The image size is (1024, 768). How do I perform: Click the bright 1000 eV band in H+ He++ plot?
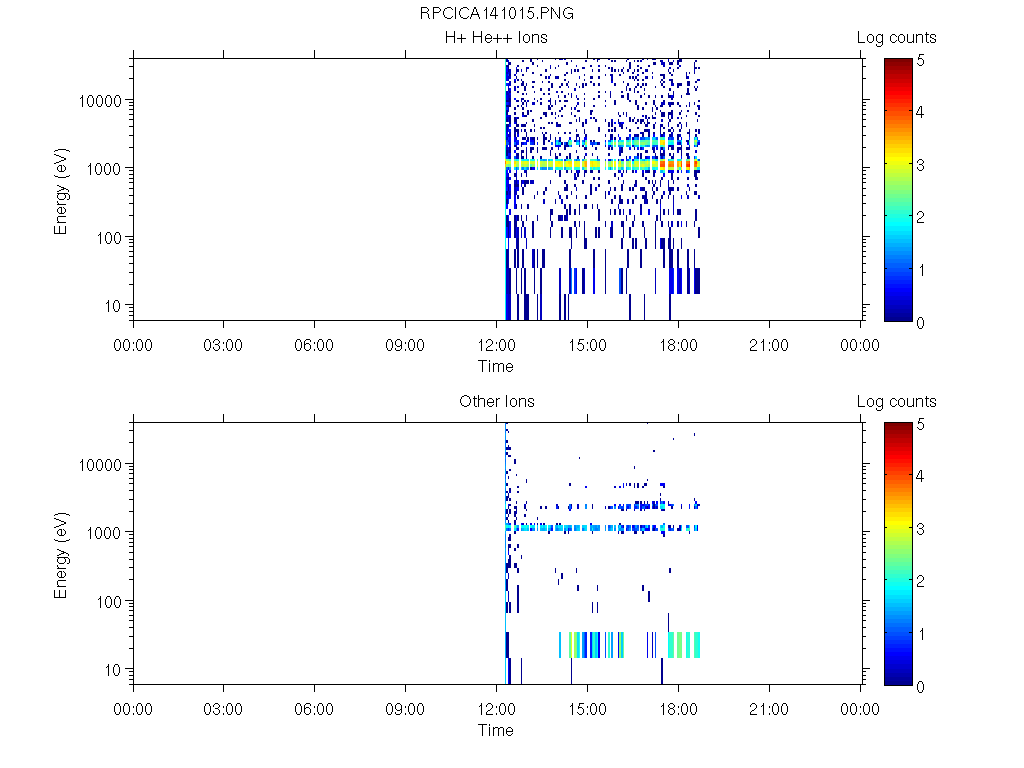click(x=603, y=164)
